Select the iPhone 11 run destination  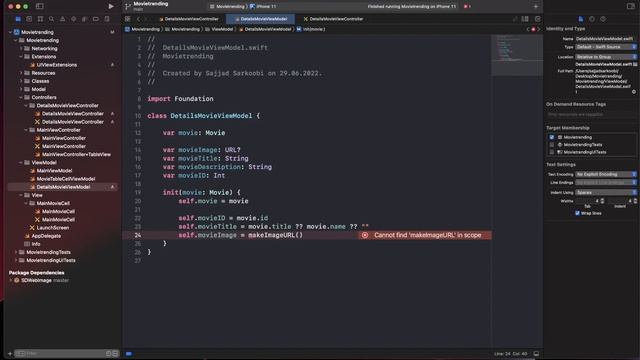(263, 7)
